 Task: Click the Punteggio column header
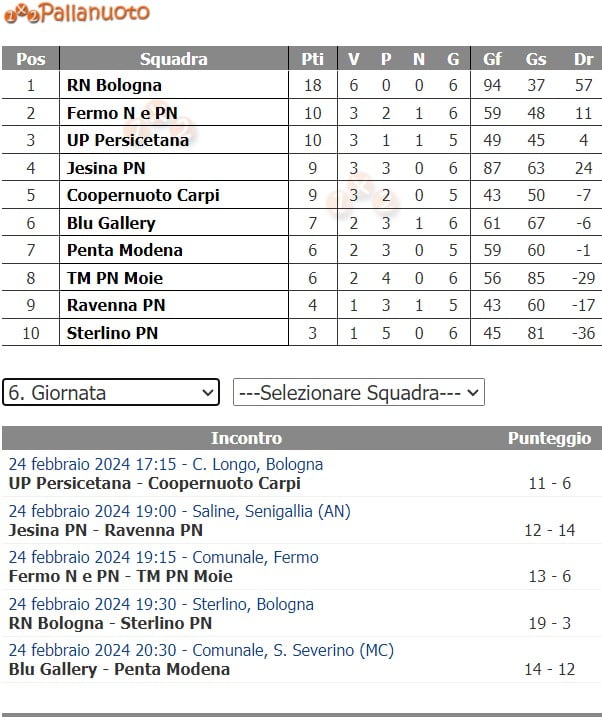pos(549,438)
